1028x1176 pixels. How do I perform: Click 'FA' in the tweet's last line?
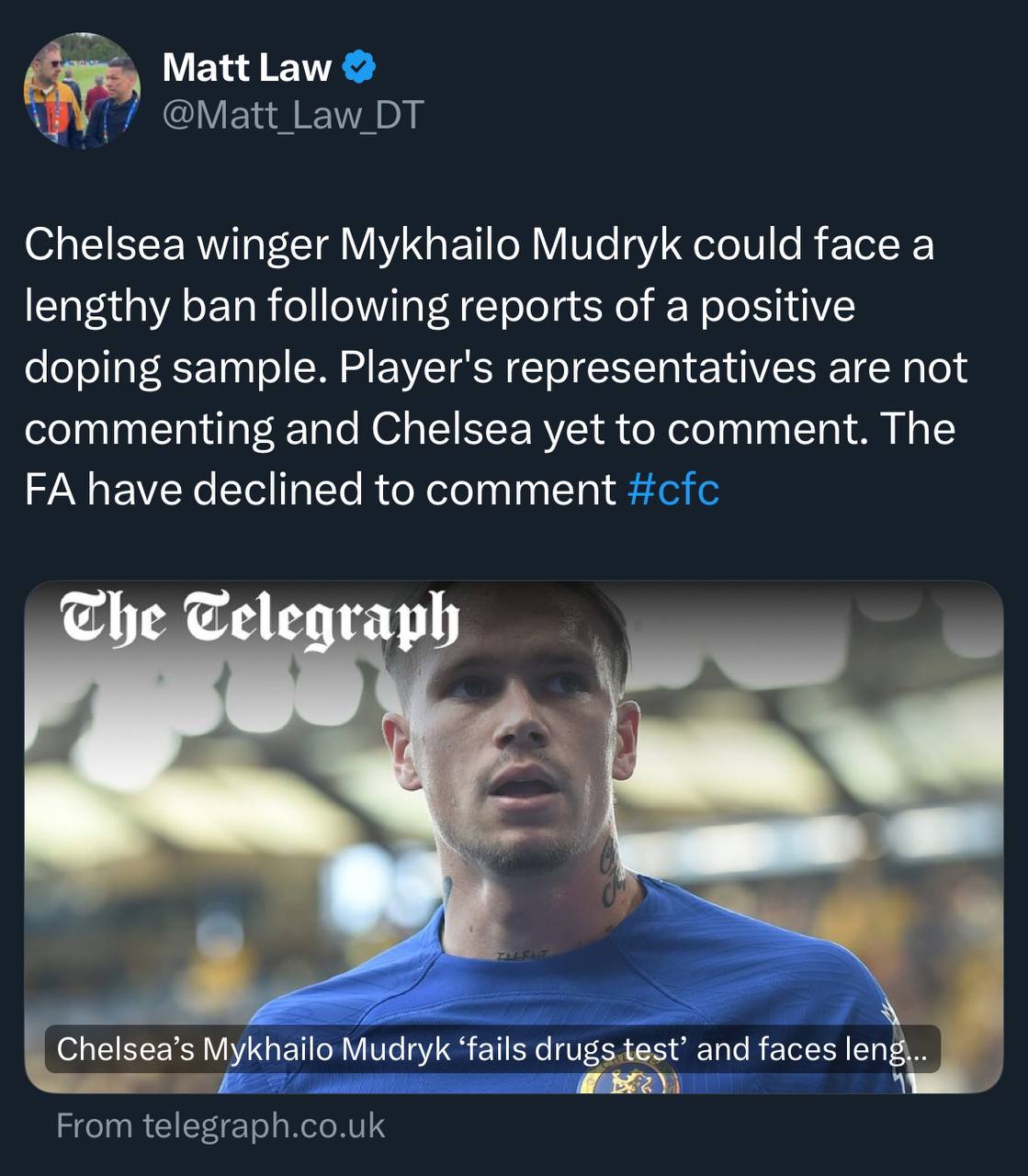click(x=50, y=490)
